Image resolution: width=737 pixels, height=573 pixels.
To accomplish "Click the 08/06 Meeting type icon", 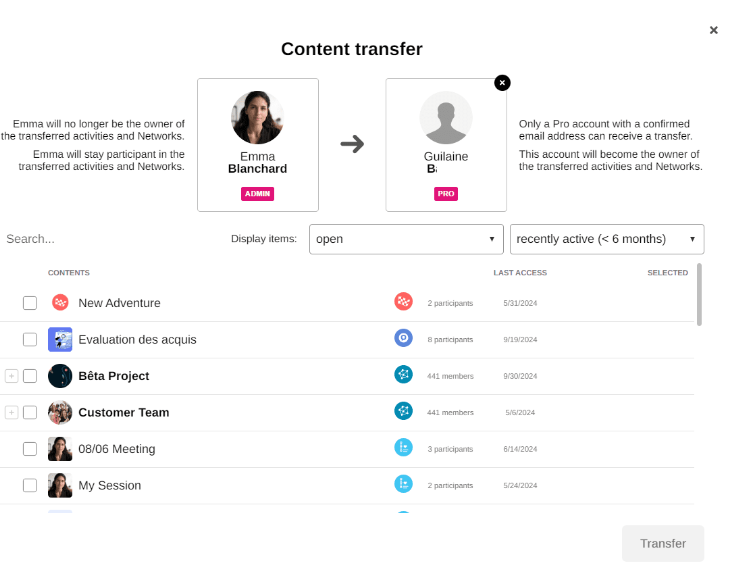I will 403,448.
